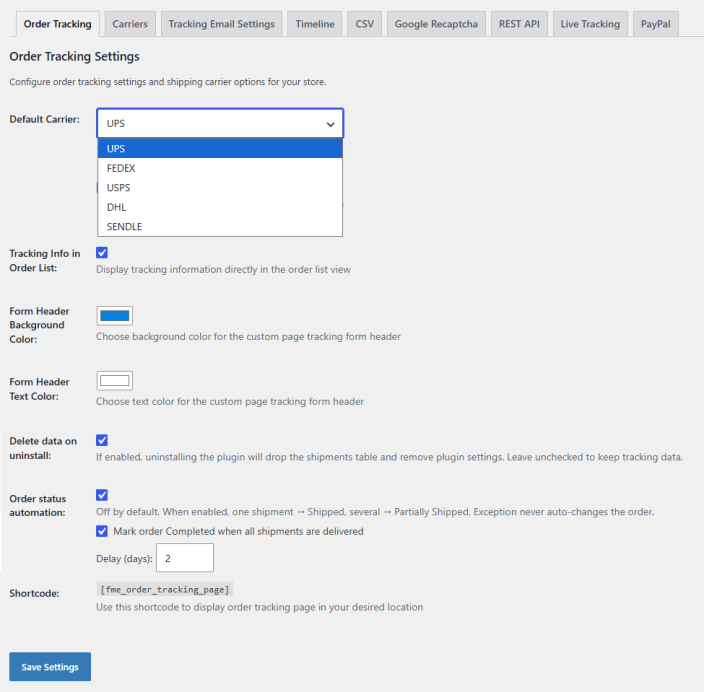Choose SENDLE in the carrier list
Image resolution: width=704 pixels, height=692 pixels.
(220, 226)
